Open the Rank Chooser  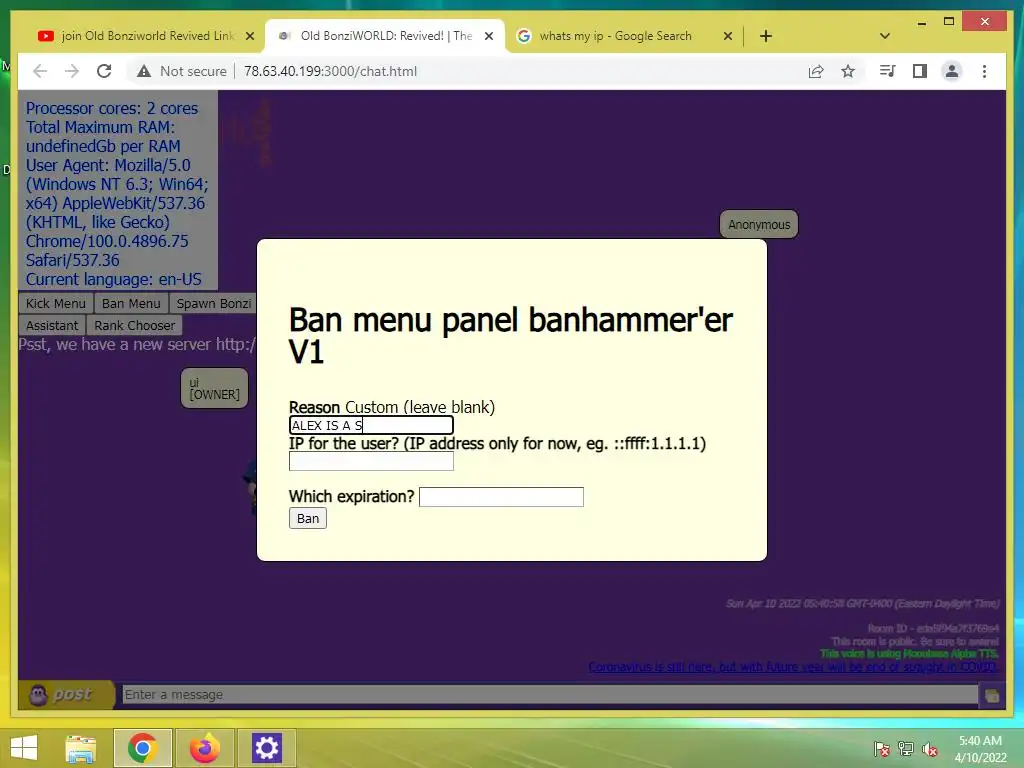(134, 325)
